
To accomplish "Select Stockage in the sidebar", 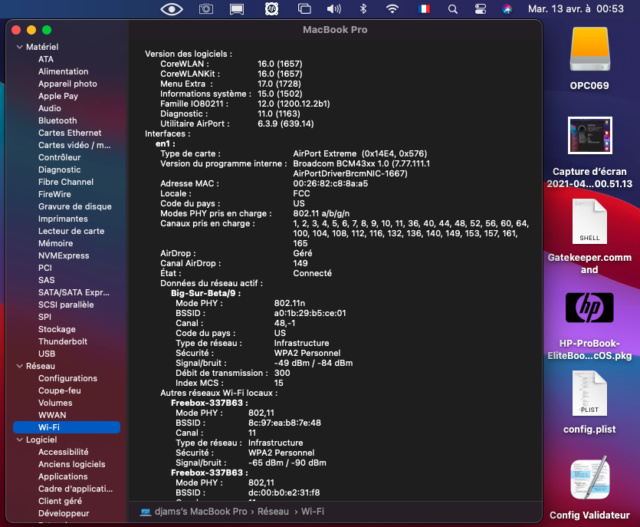I will pyautogui.click(x=57, y=329).
